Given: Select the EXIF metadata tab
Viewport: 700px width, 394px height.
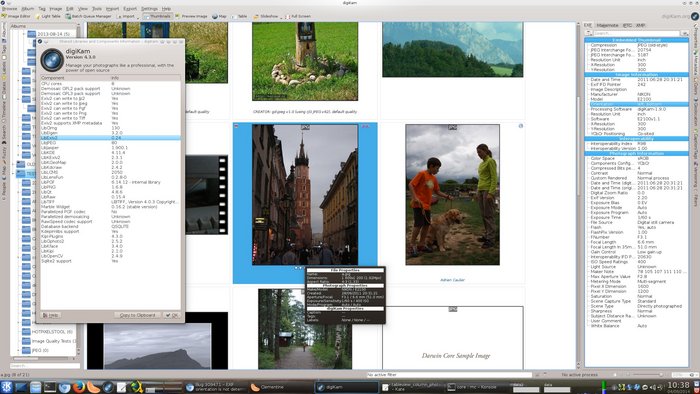Looking at the screenshot, I should (x=588, y=25).
